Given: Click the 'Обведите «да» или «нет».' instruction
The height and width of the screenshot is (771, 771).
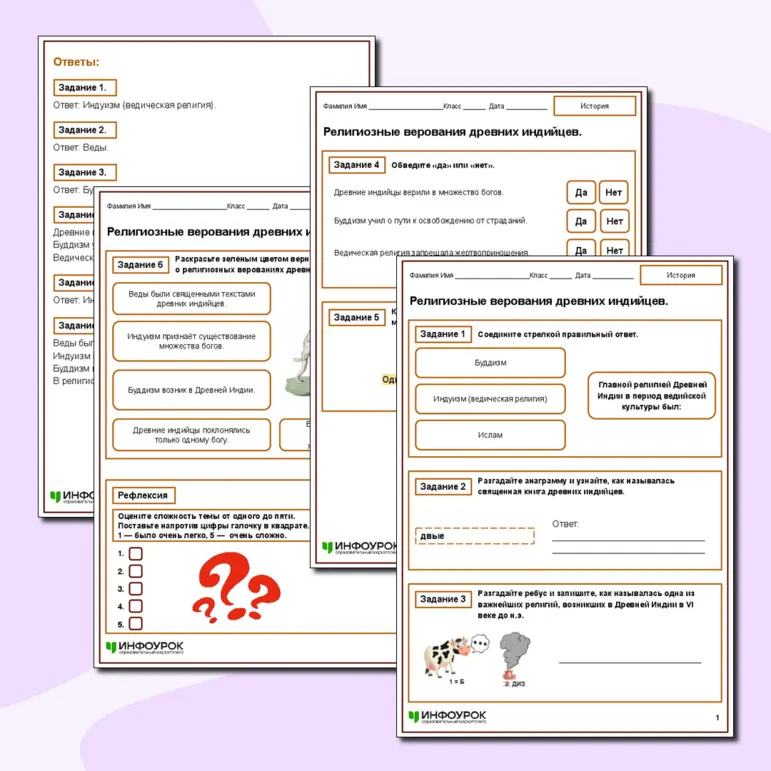Looking at the screenshot, I should point(443,165).
